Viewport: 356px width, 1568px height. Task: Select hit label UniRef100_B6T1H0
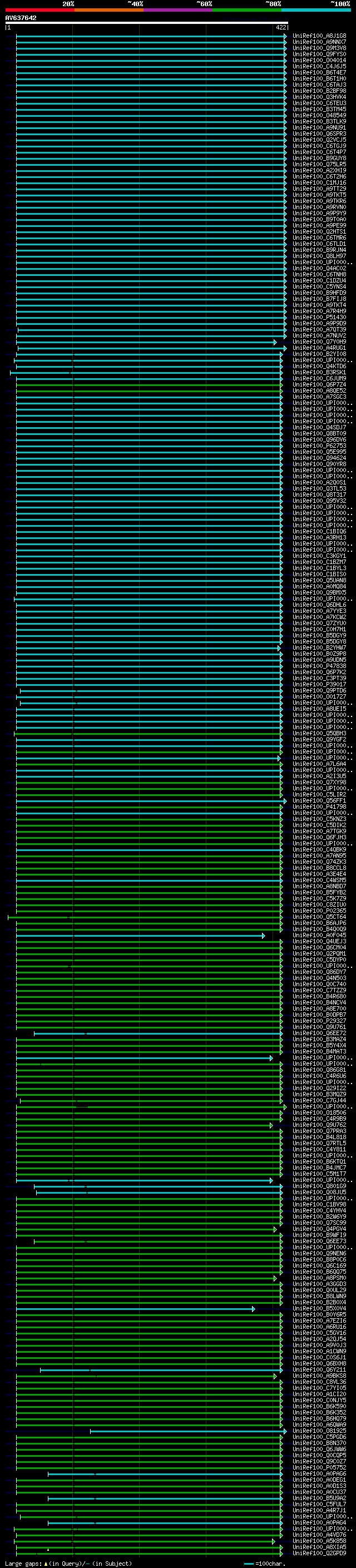319,78
